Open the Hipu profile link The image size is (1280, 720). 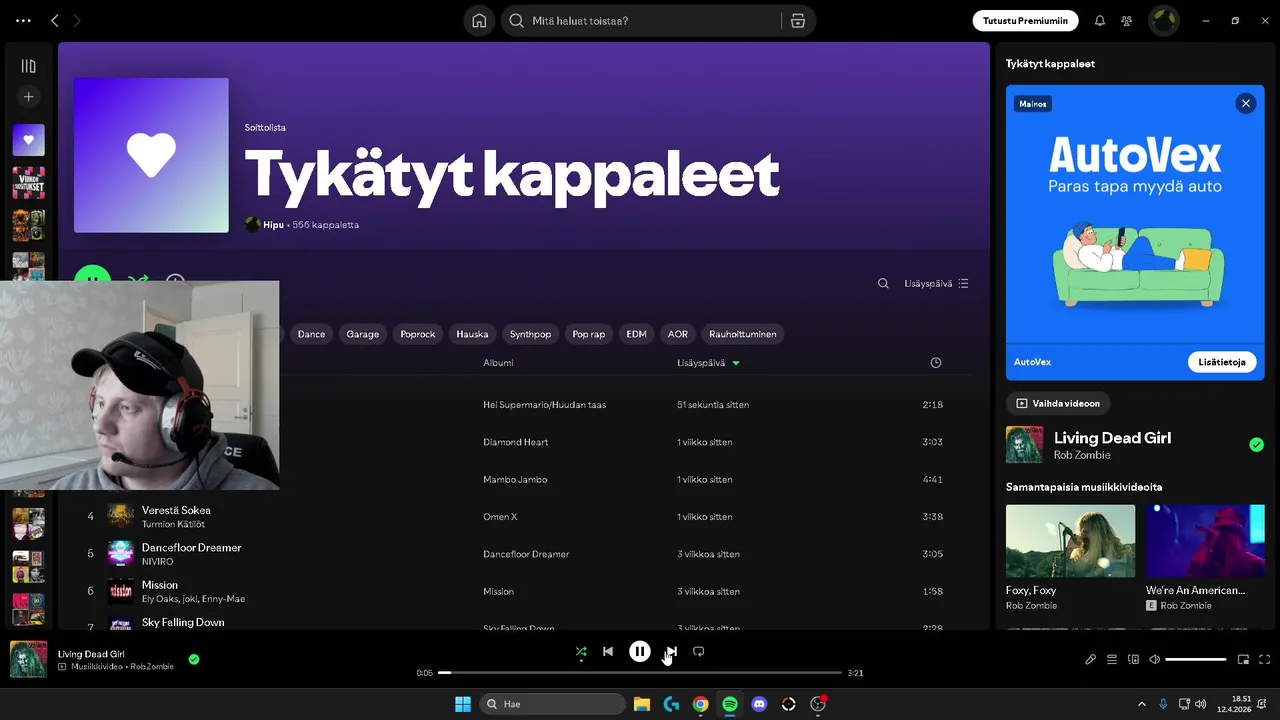(273, 225)
